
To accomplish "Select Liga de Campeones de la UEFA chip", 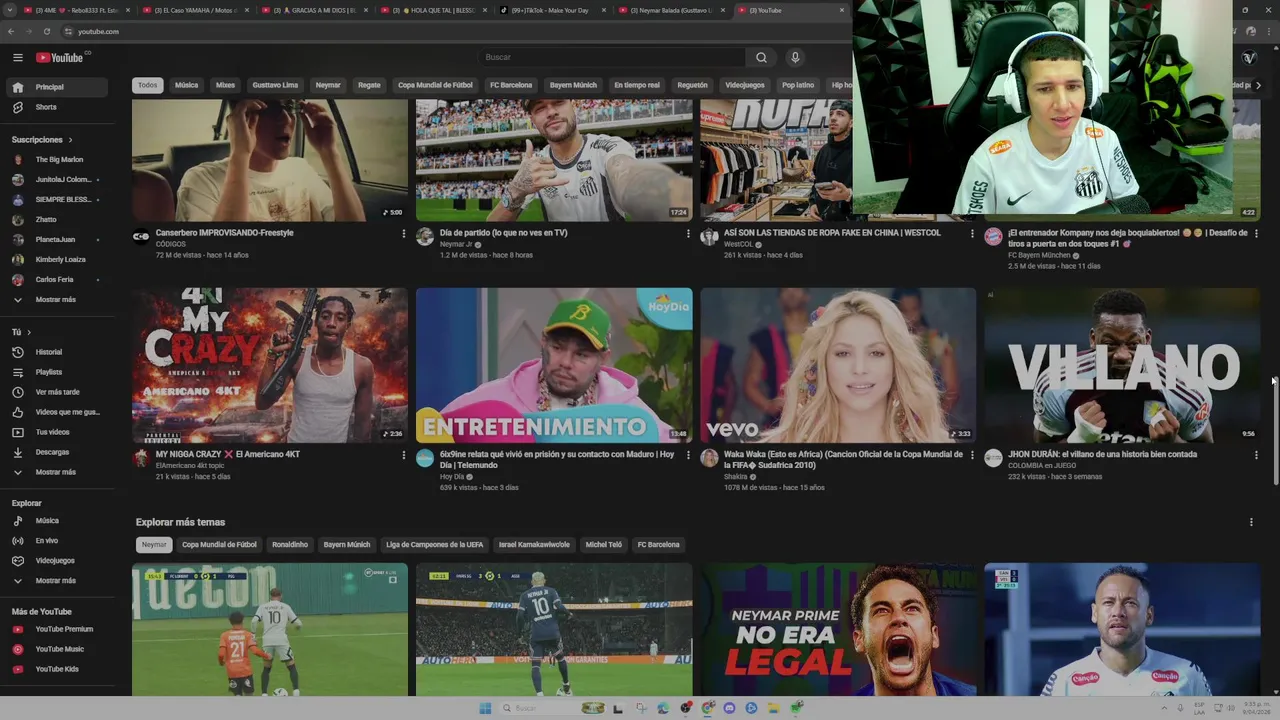I will (435, 545).
